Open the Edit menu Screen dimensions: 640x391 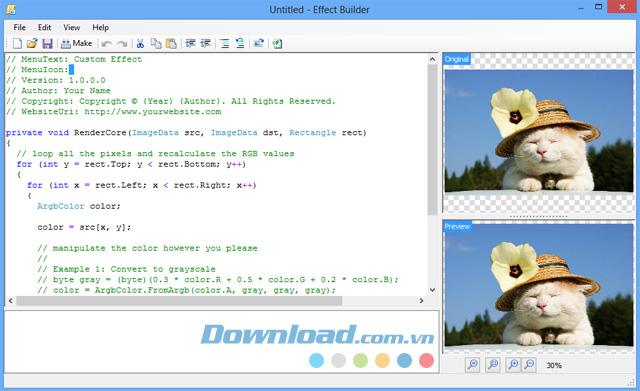pos(44,27)
